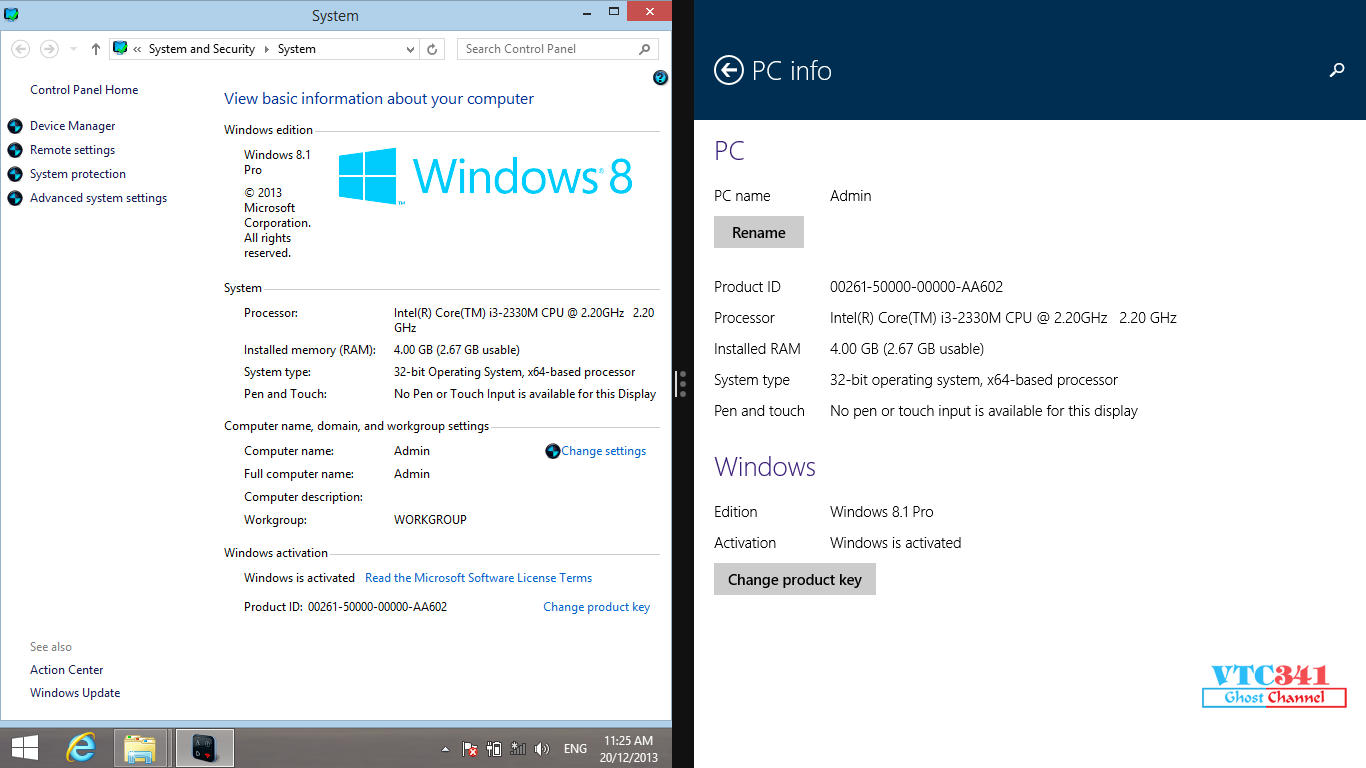Click the PC settings app on taskbar
1366x768 pixels.
(204, 748)
